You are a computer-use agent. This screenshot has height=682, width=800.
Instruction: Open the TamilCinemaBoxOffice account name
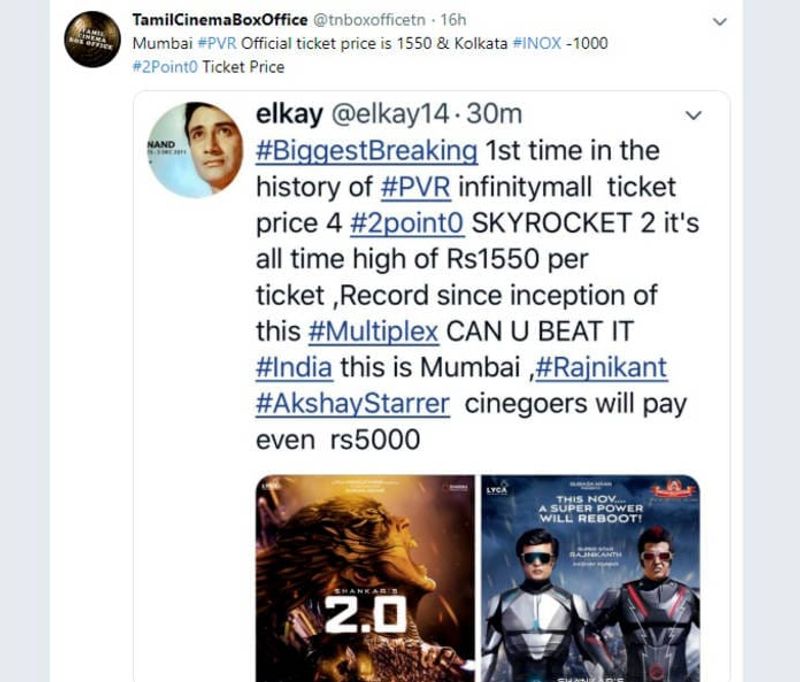220,20
